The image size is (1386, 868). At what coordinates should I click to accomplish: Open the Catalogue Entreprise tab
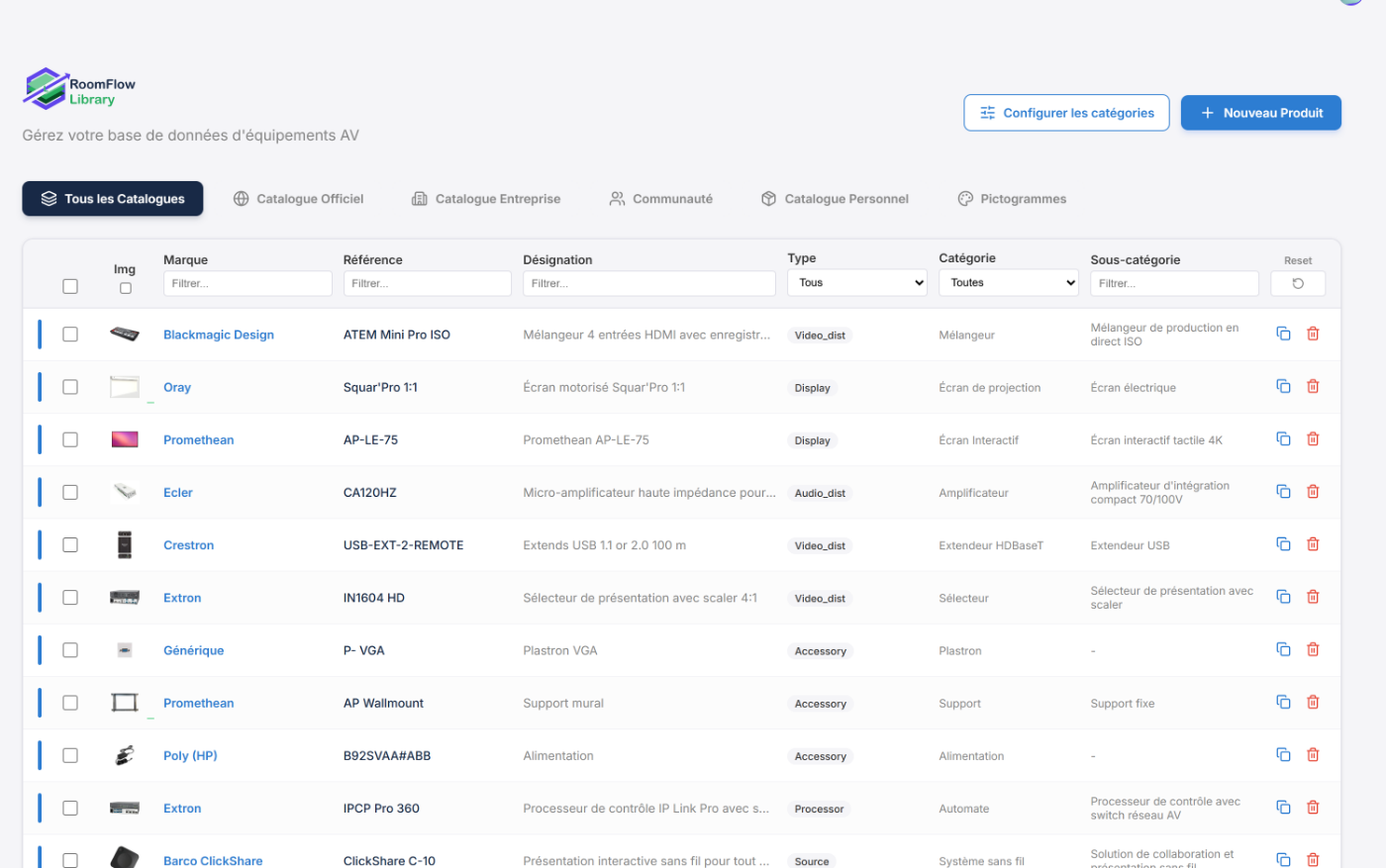click(x=486, y=198)
